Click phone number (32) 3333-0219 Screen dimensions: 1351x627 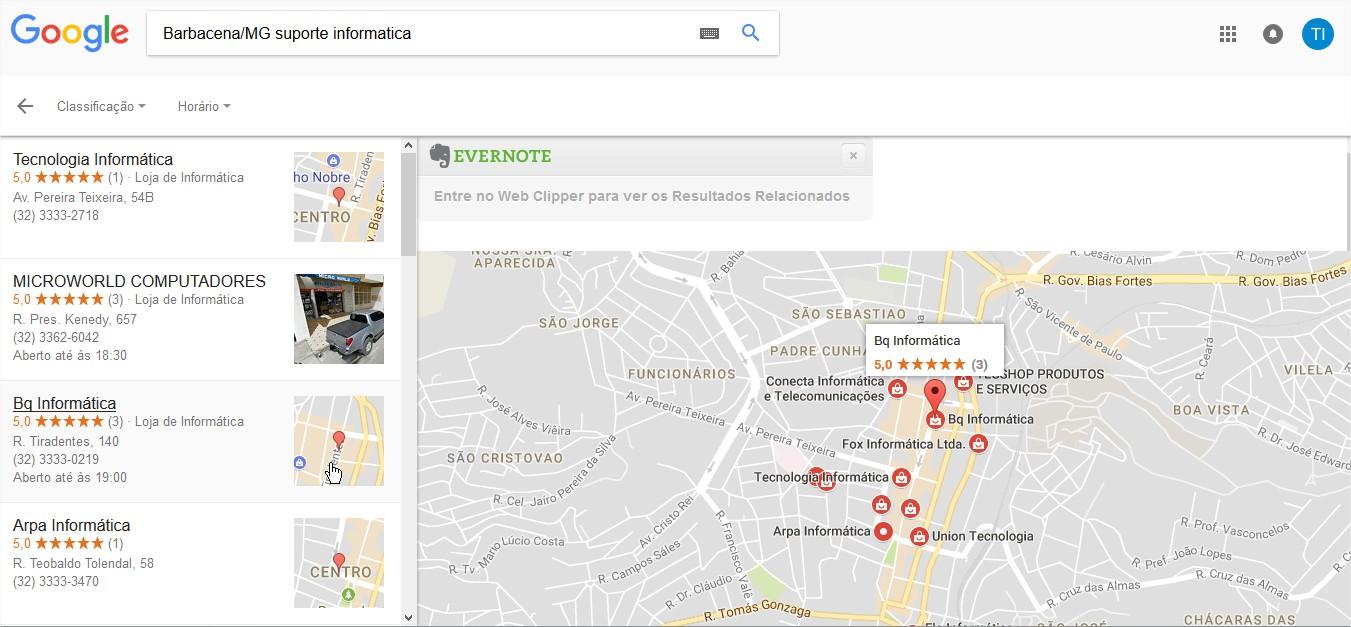click(56, 459)
